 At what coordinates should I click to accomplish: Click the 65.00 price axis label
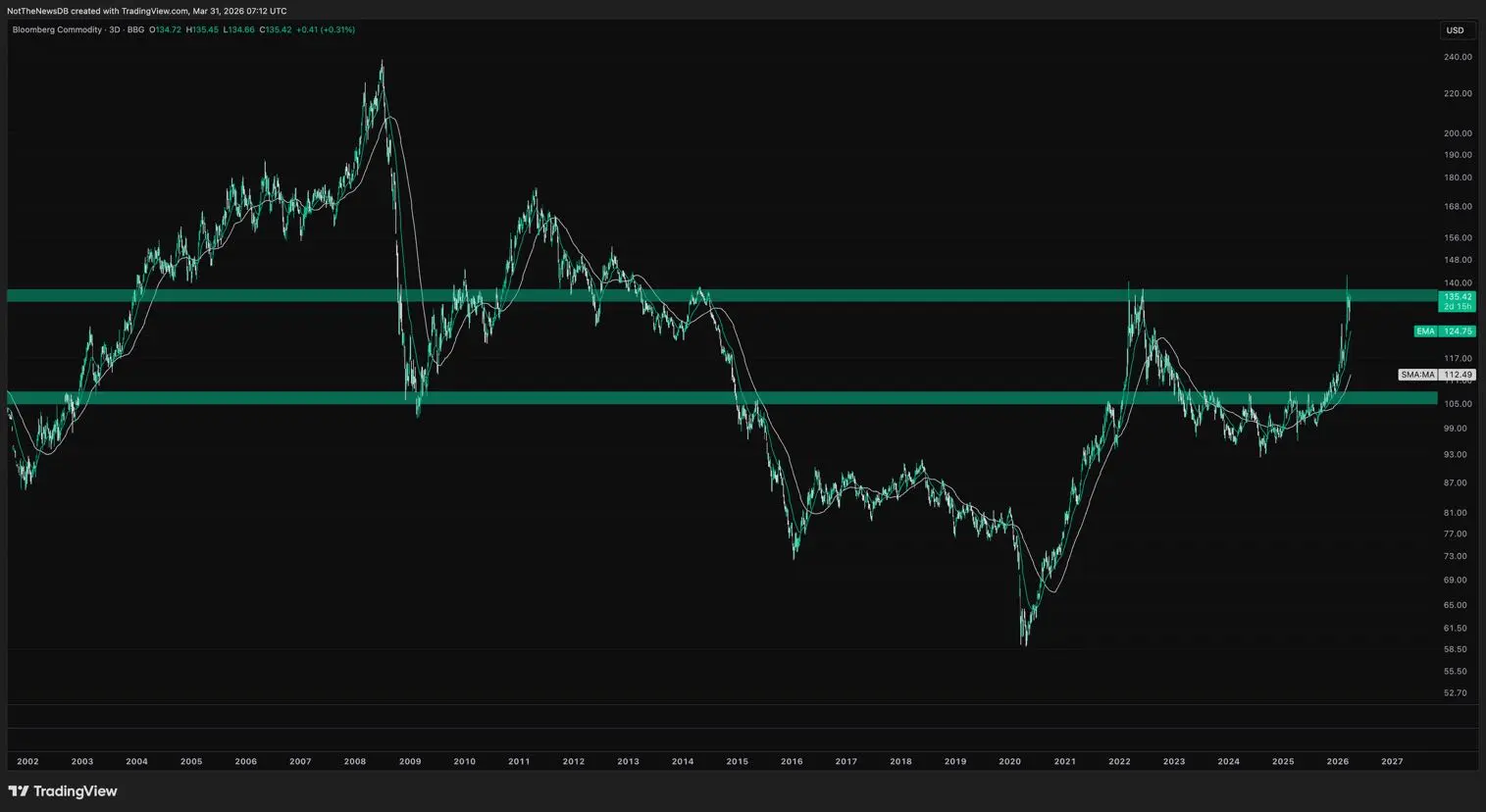pos(1456,605)
